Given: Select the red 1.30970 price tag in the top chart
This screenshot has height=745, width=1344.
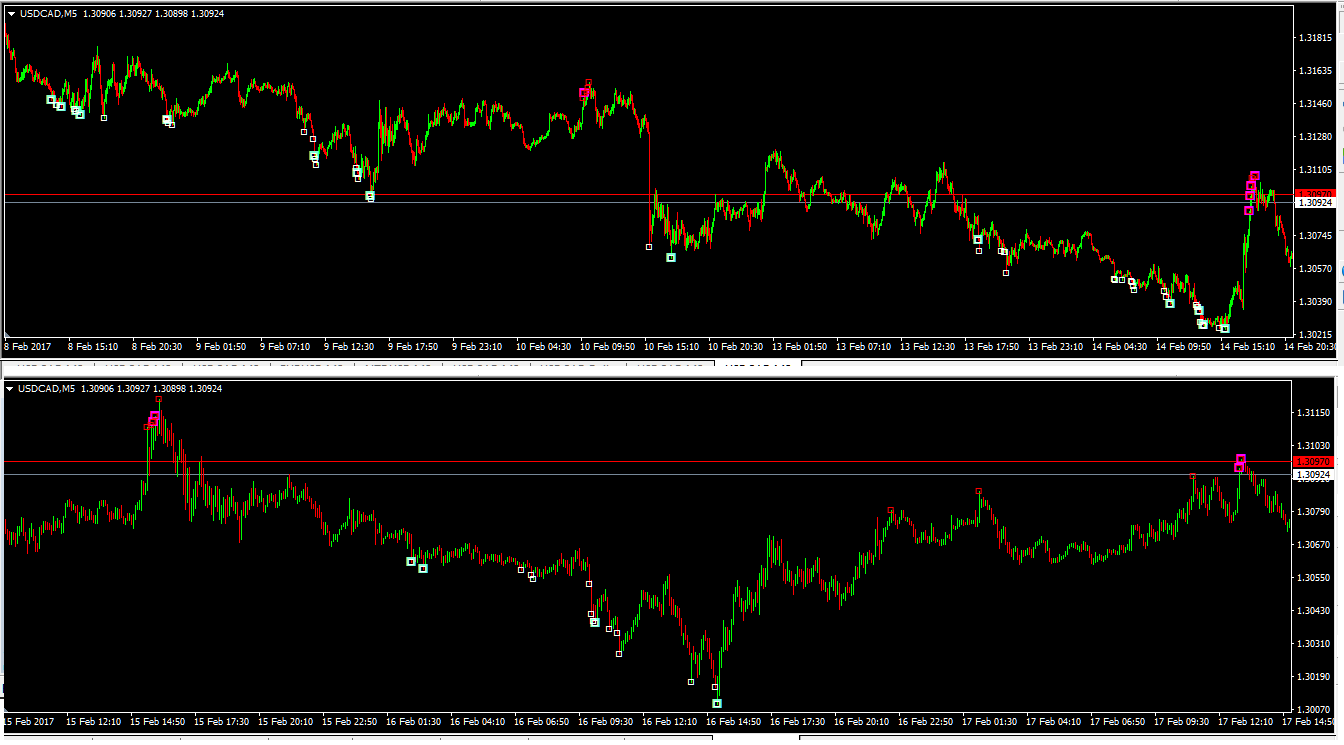Looking at the screenshot, I should pyautogui.click(x=1313, y=194).
